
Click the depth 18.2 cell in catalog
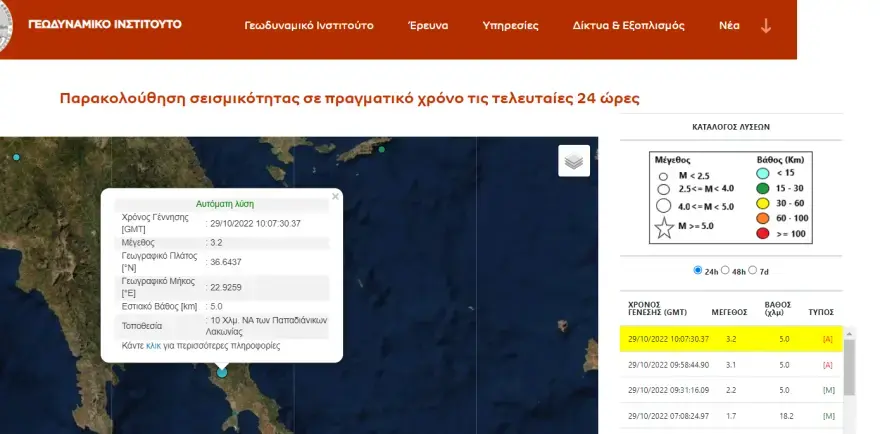coord(784,416)
